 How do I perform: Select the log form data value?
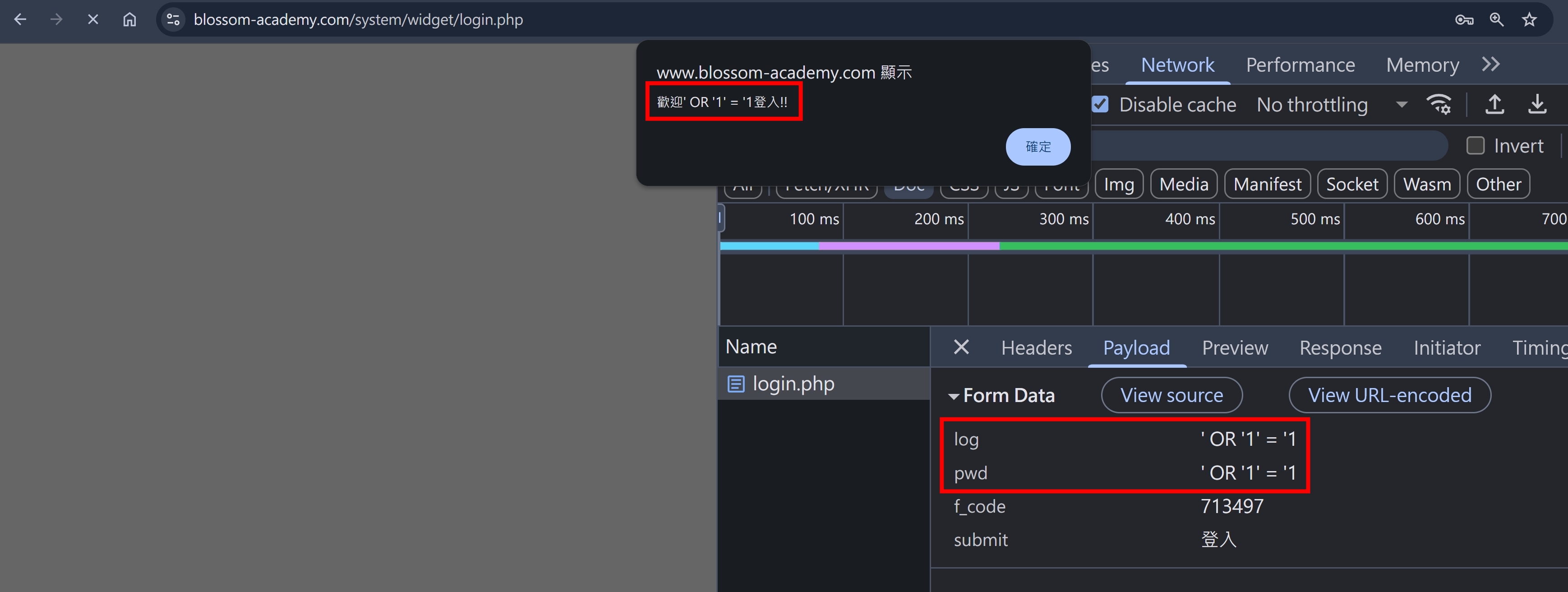click(x=1248, y=439)
